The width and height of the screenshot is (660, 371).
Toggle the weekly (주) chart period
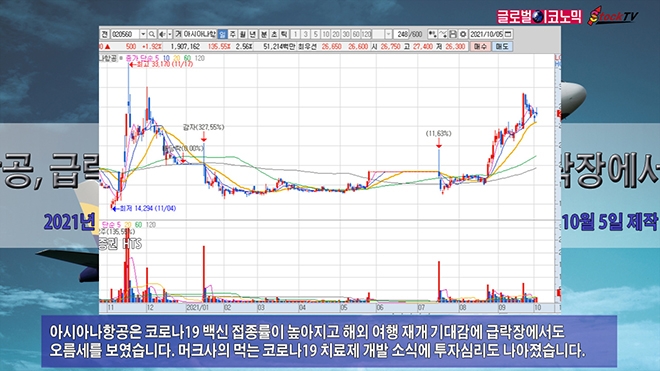coord(232,34)
